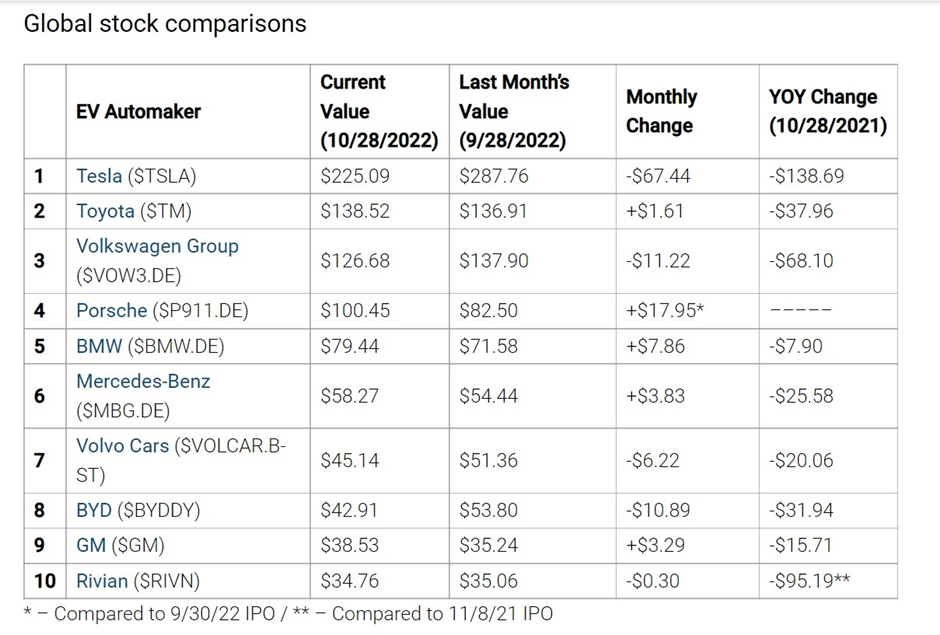Follow the BYD link
The height and width of the screenshot is (635, 940).
point(93,510)
